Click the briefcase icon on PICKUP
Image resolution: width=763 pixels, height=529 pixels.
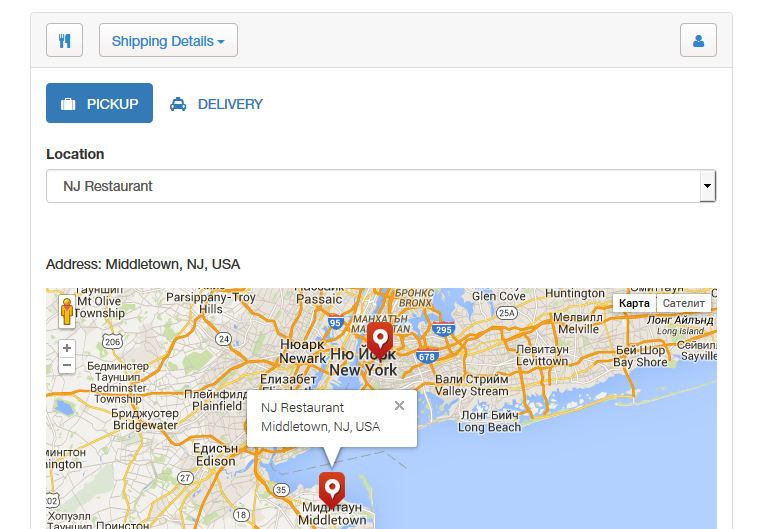[x=68, y=104]
